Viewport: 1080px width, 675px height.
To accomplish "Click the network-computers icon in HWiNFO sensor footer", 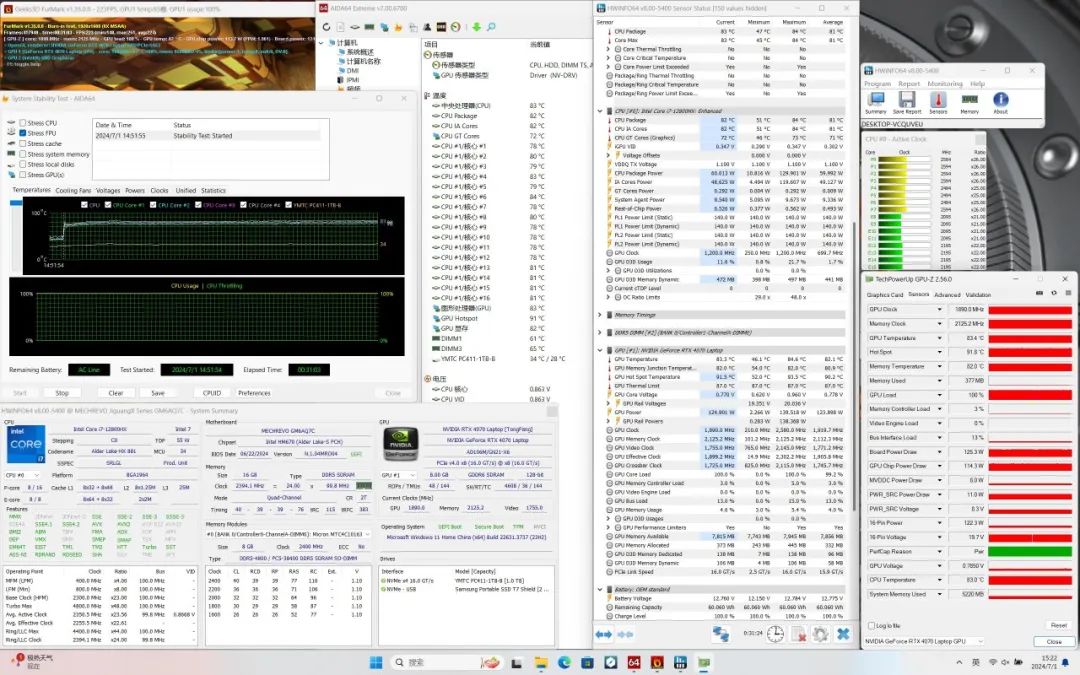I will click(x=720, y=634).
